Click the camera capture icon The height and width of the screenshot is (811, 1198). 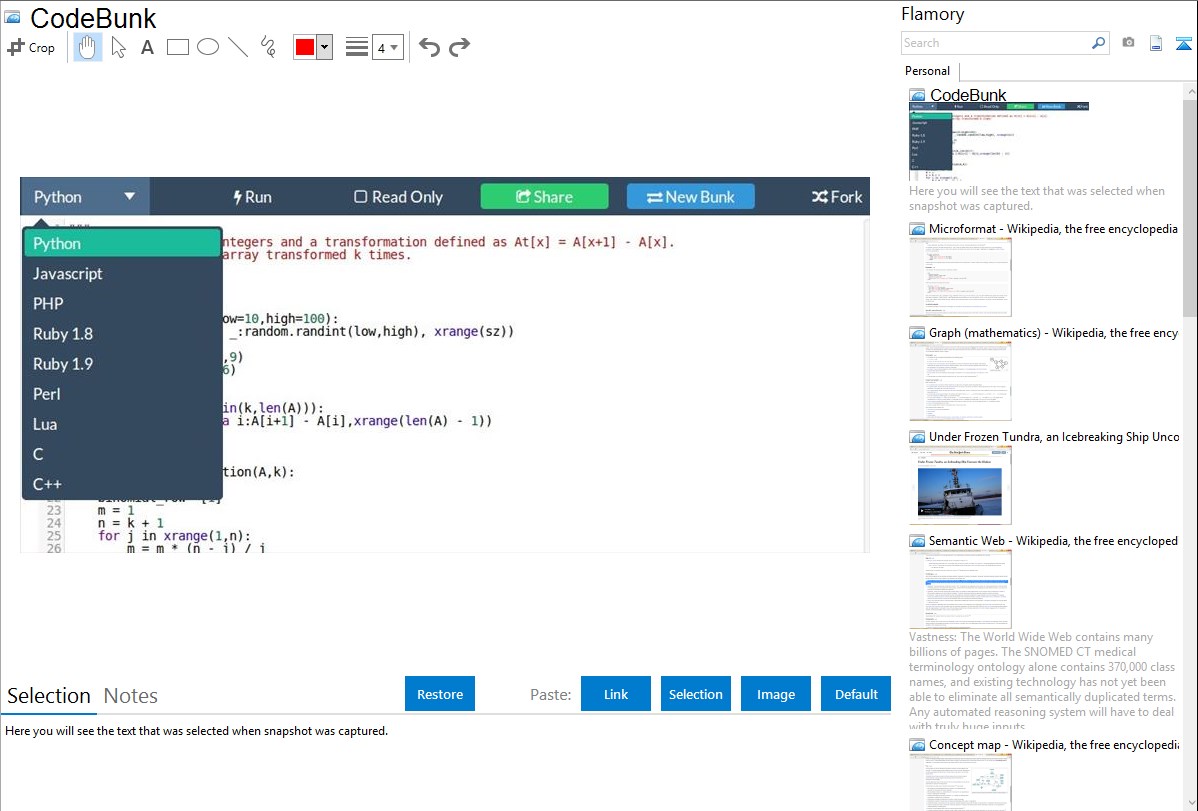point(1128,43)
